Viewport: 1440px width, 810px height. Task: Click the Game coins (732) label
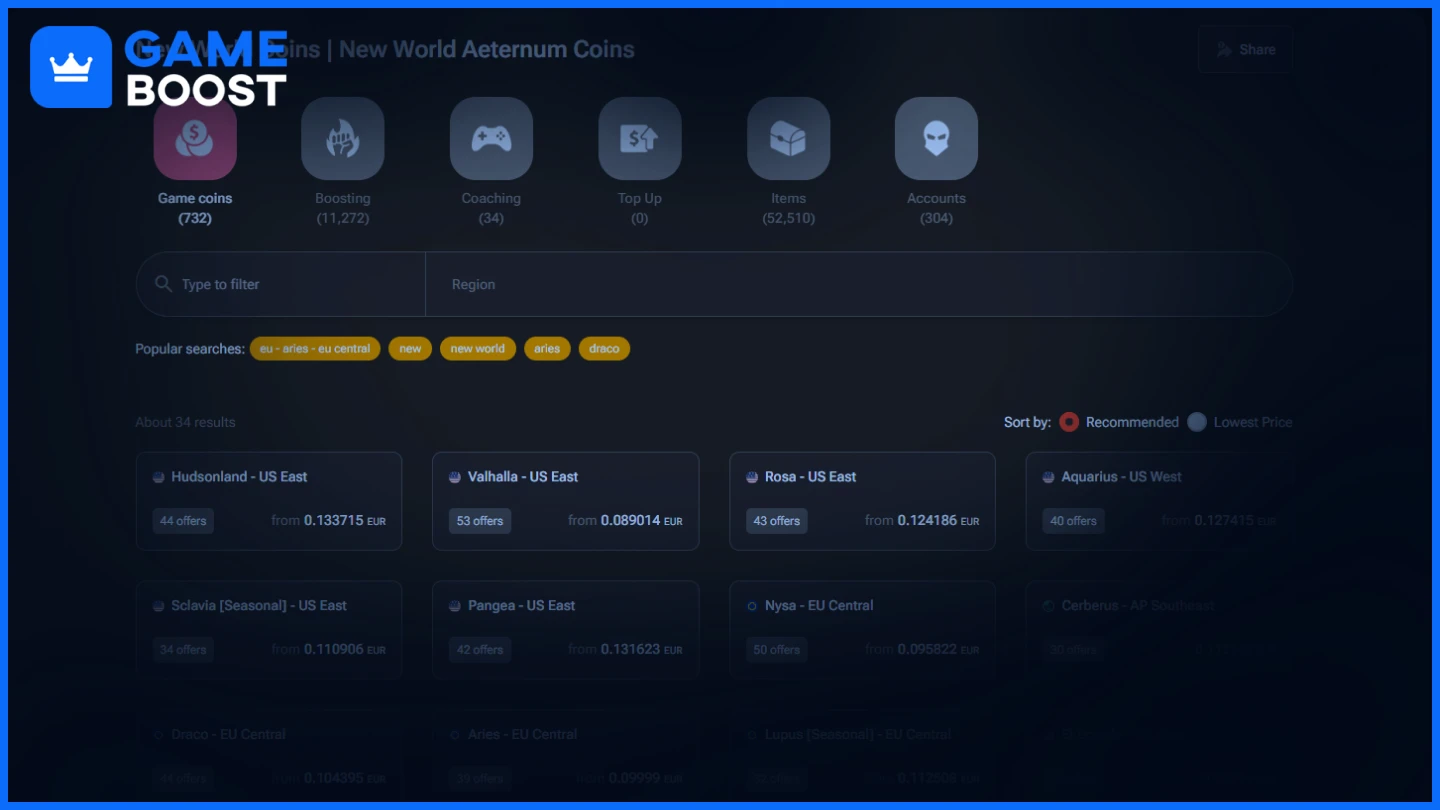195,208
